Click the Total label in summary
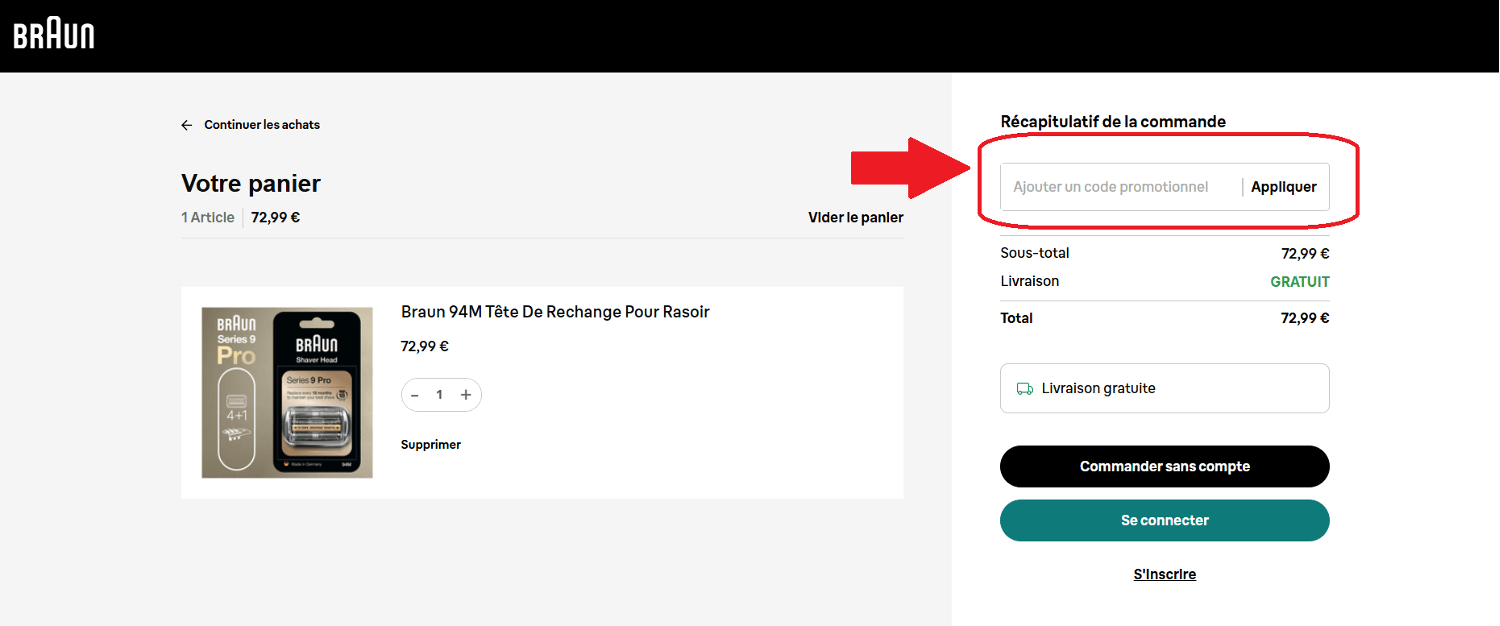This screenshot has height=626, width=1500. (1017, 318)
